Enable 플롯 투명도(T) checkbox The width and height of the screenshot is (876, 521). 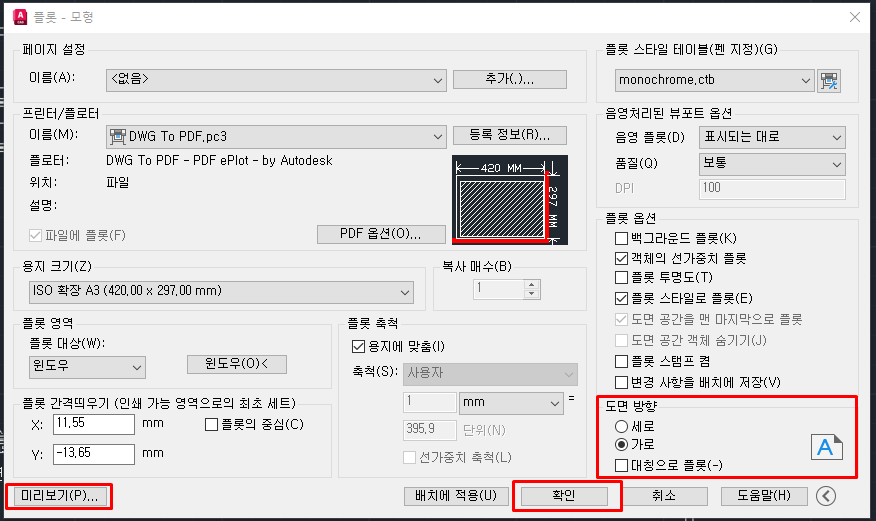(621, 278)
